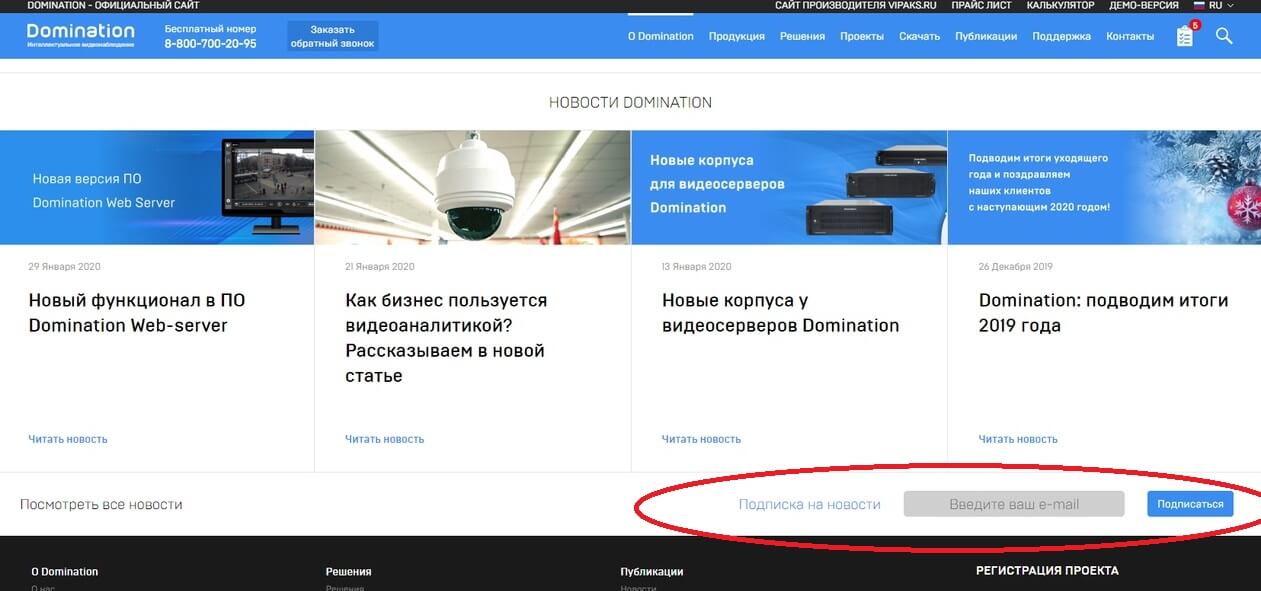
Task: Open the Решения menu item
Action: coord(802,36)
